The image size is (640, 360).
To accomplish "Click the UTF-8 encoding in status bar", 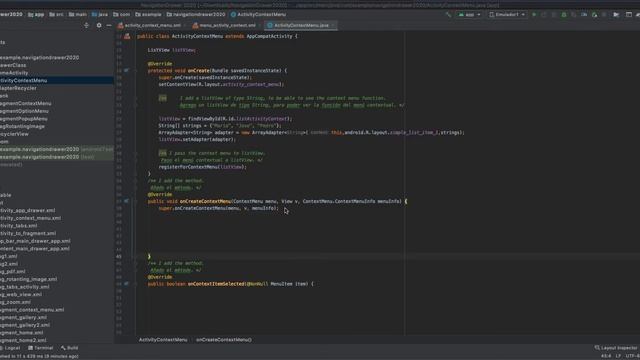I will pyautogui.click(x=632, y=356).
